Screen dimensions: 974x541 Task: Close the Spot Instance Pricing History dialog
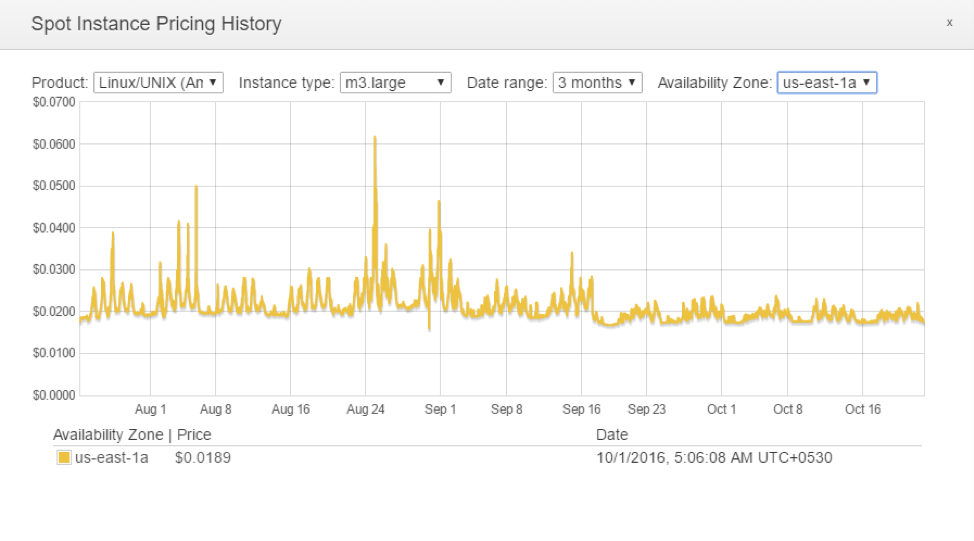tap(949, 22)
